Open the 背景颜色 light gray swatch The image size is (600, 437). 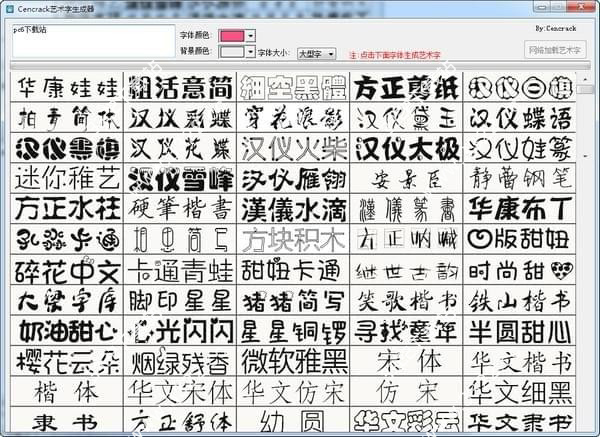(x=231, y=52)
